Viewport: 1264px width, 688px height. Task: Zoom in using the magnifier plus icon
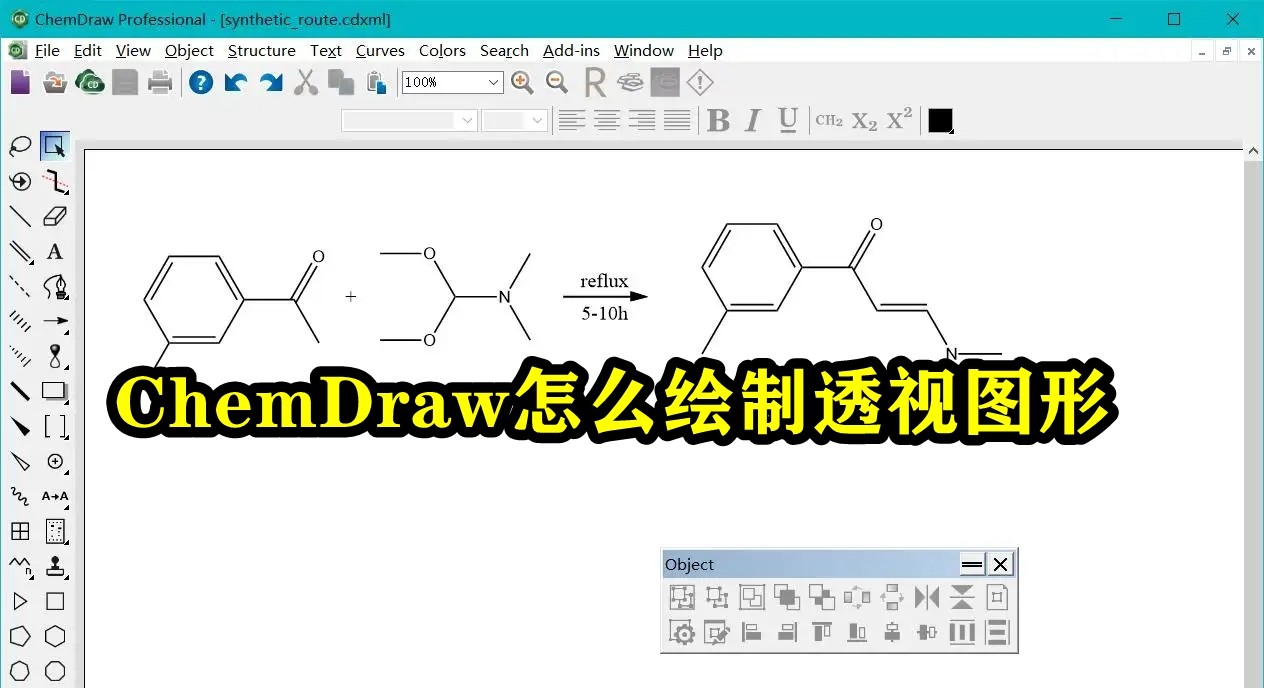522,82
